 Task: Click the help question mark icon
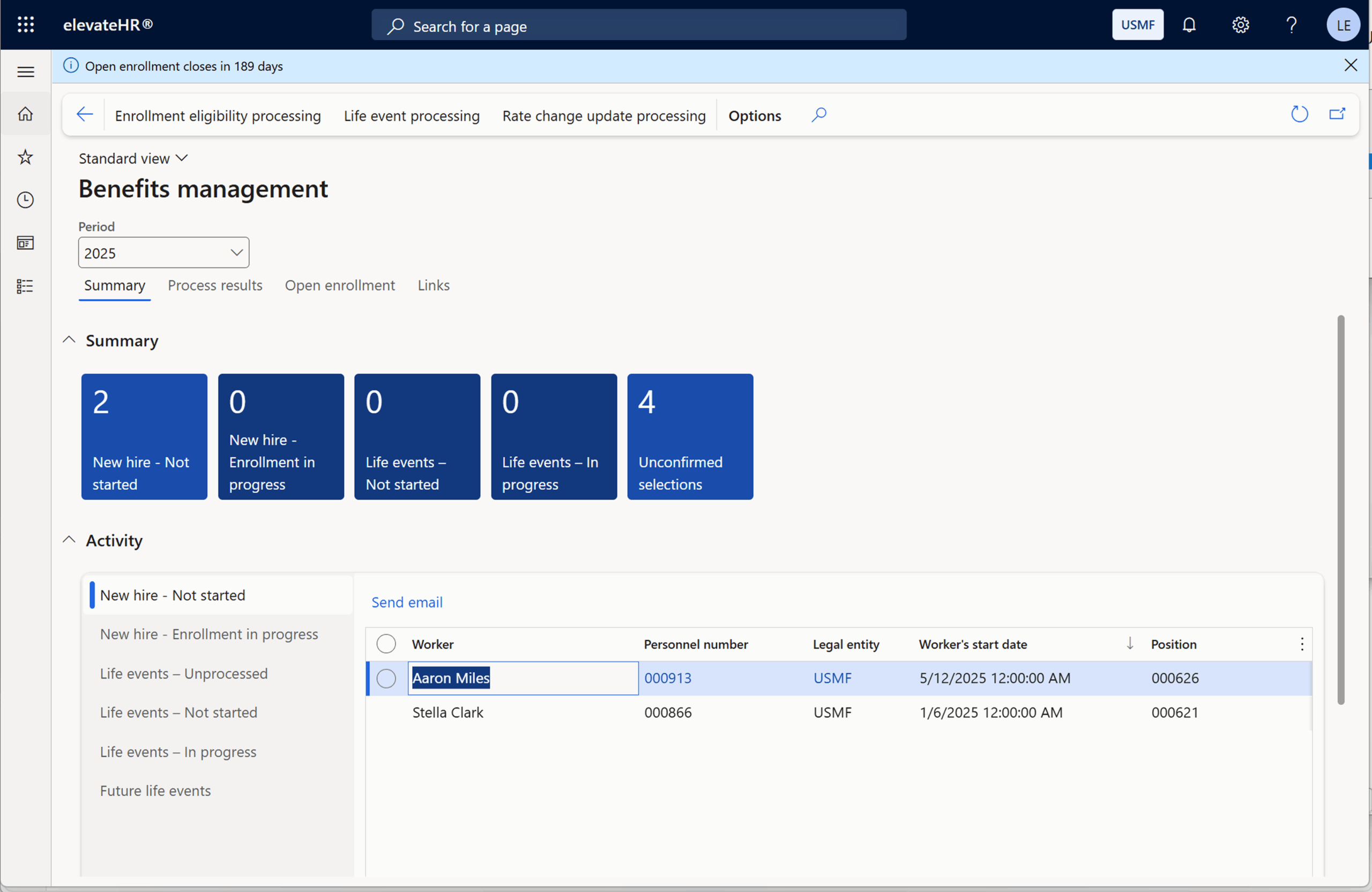(x=1291, y=25)
